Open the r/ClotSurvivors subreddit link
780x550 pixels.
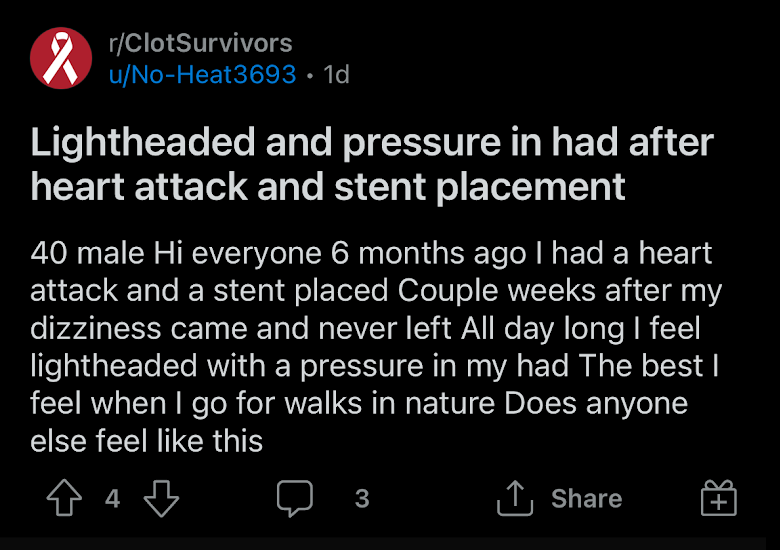pos(200,43)
